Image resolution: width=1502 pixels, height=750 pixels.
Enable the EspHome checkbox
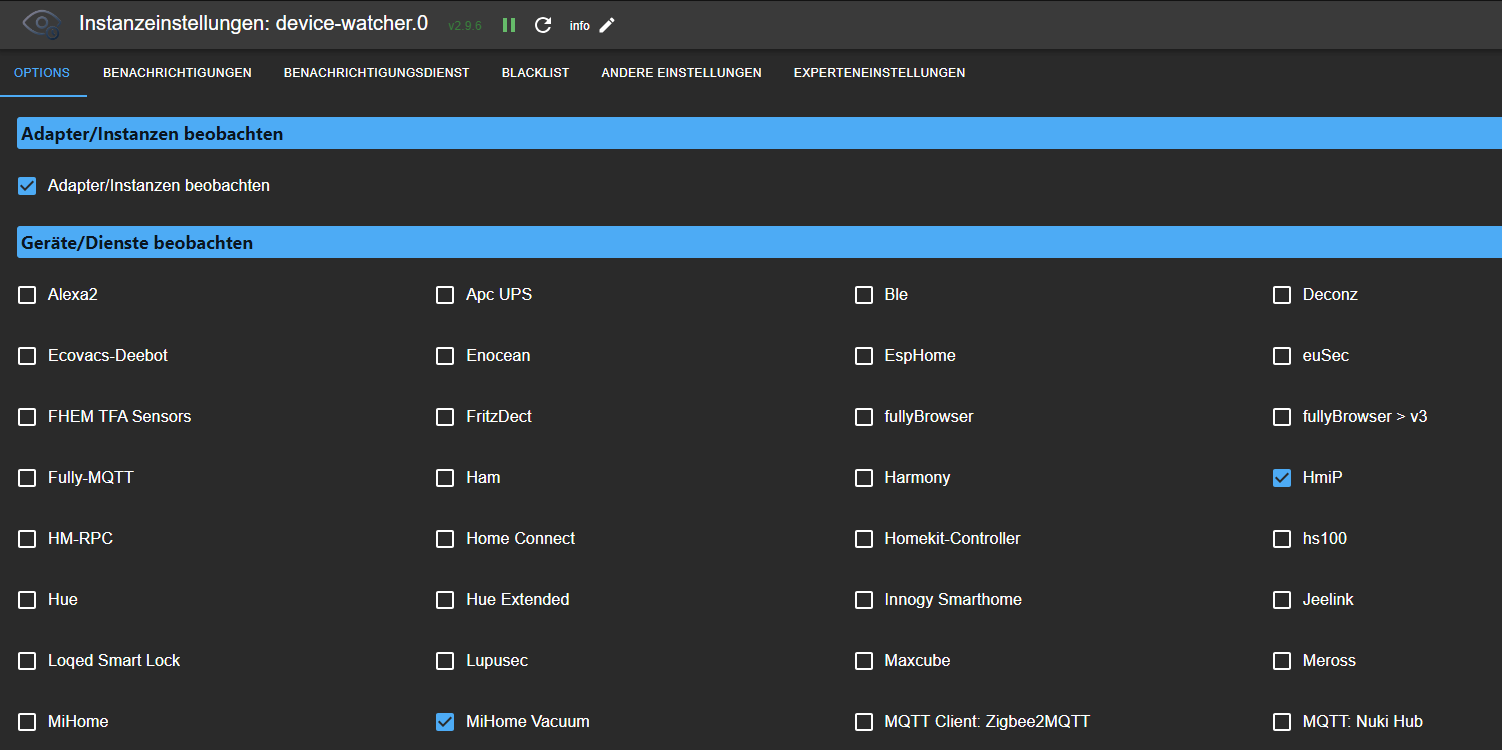click(x=864, y=356)
